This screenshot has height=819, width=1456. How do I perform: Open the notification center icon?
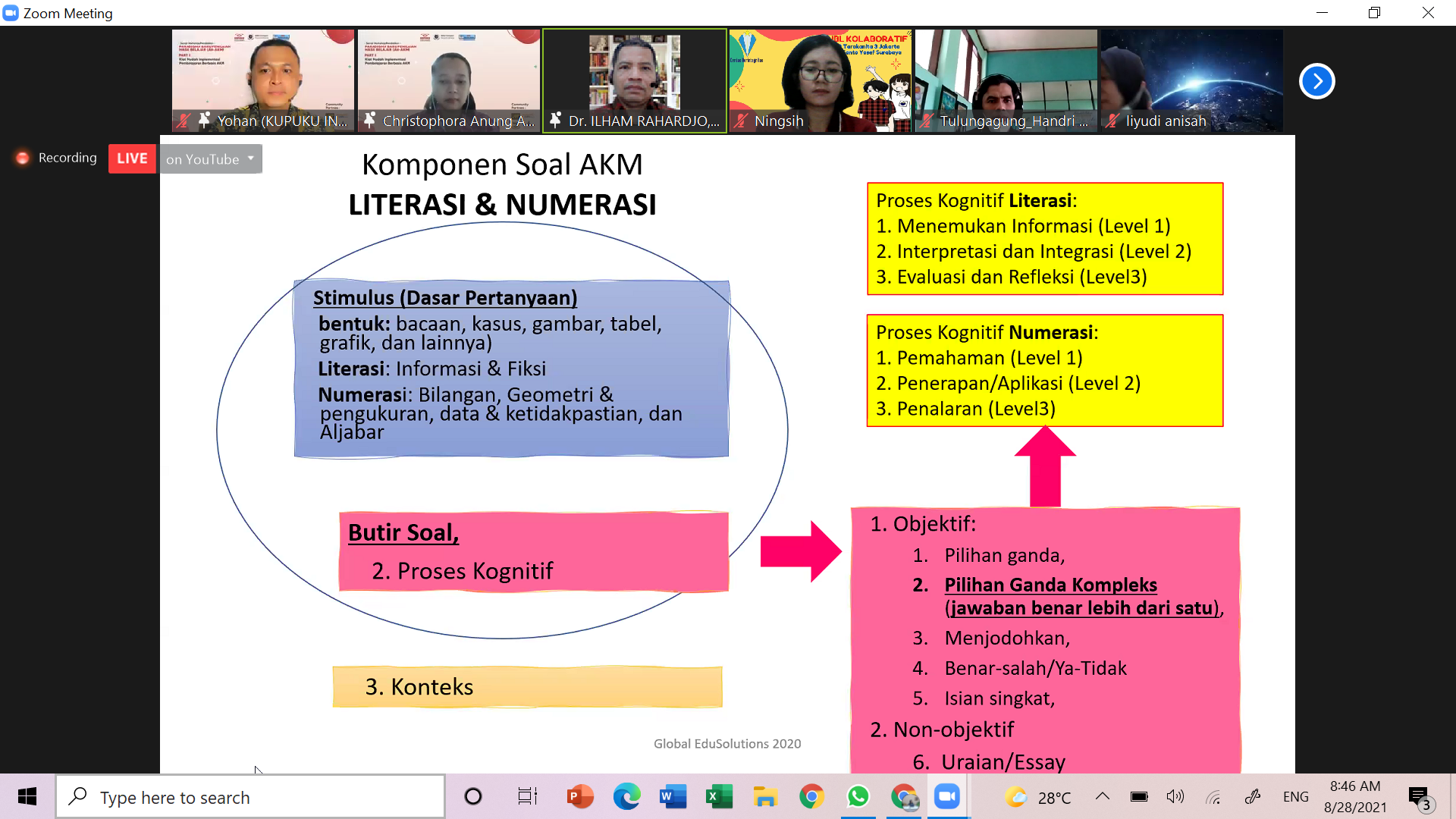point(1420,797)
